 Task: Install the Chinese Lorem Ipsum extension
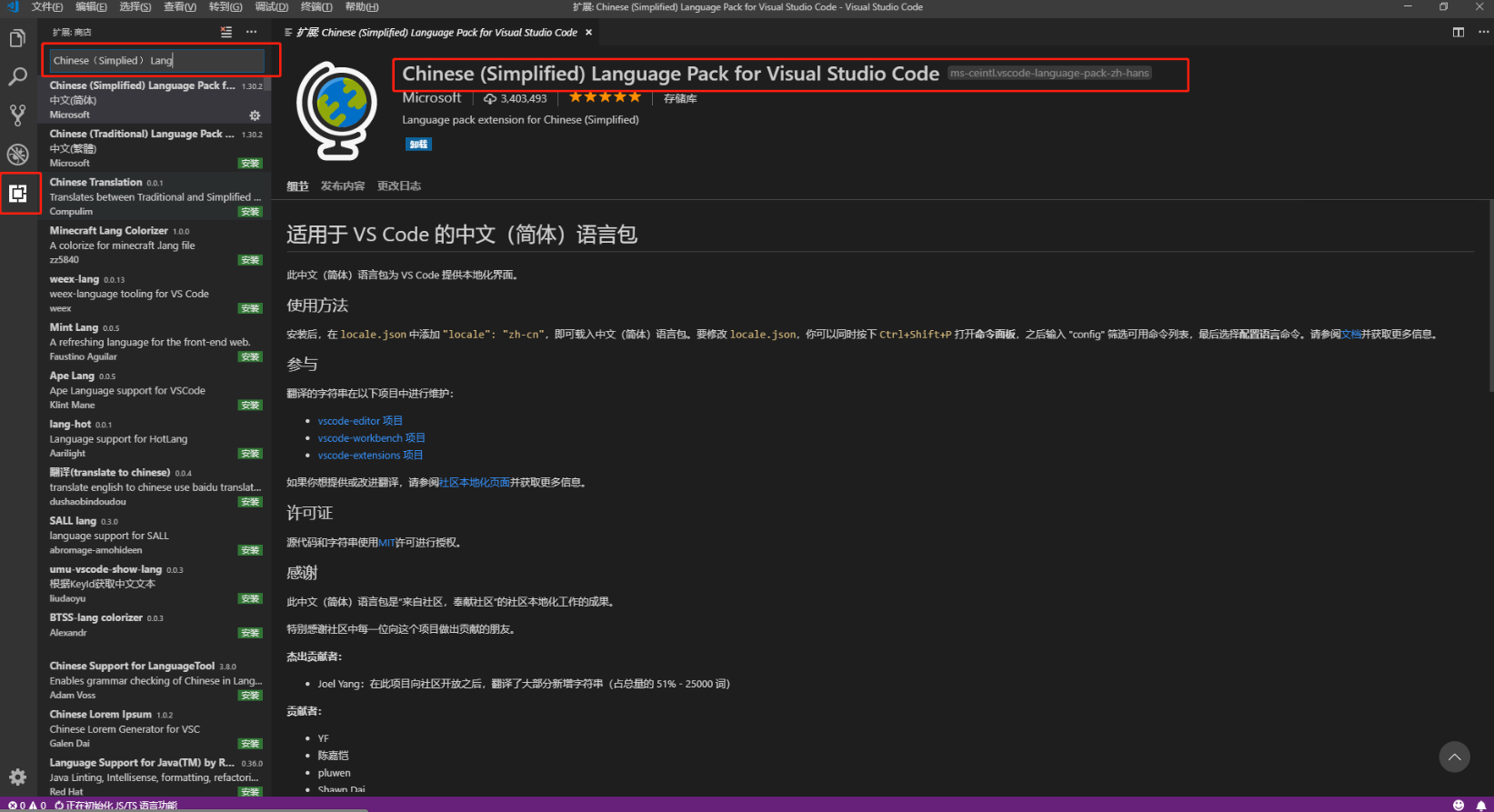pos(250,744)
